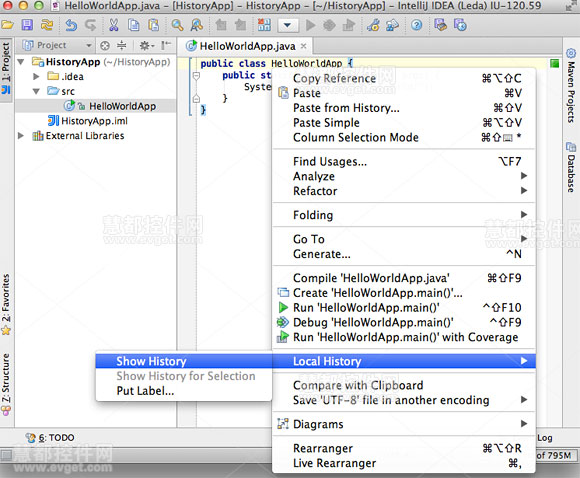580x478 pixels.
Task: Open the Diagrams submenu
Action: point(404,424)
